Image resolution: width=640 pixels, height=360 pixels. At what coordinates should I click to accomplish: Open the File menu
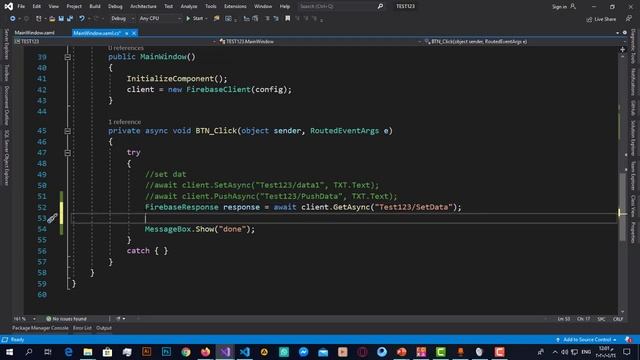pos(21,7)
